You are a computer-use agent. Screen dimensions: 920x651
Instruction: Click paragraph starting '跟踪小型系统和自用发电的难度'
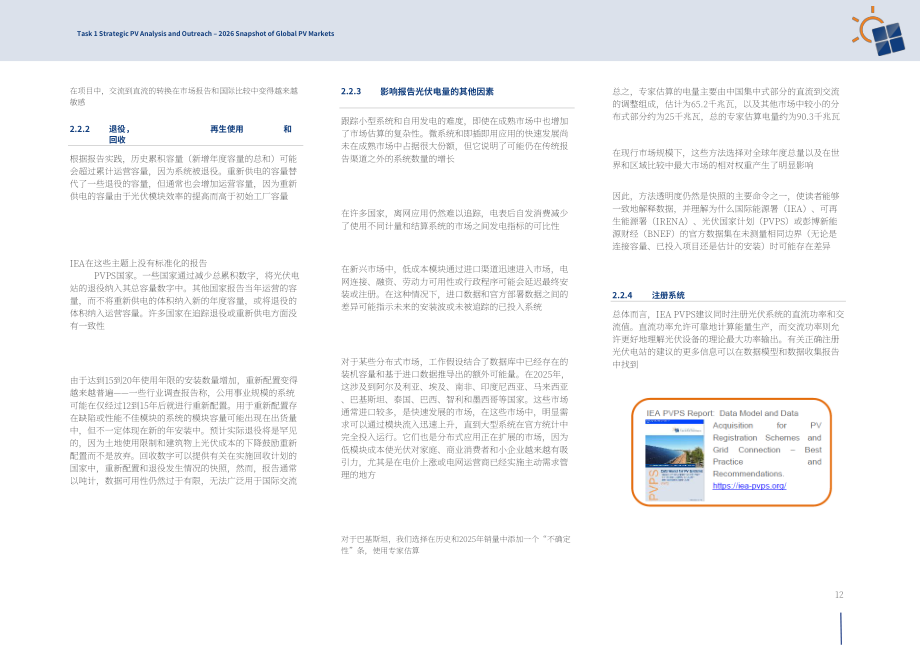pos(455,140)
